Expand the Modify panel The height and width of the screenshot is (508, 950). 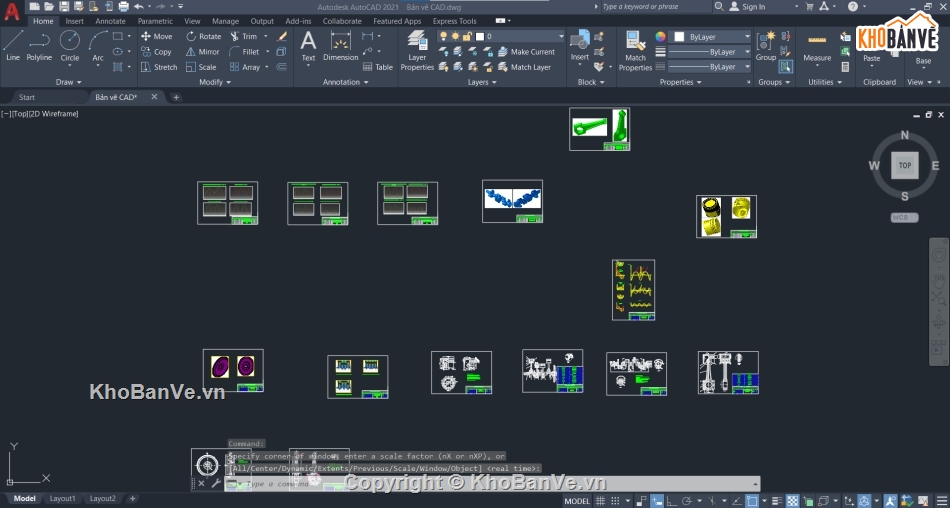[x=215, y=82]
